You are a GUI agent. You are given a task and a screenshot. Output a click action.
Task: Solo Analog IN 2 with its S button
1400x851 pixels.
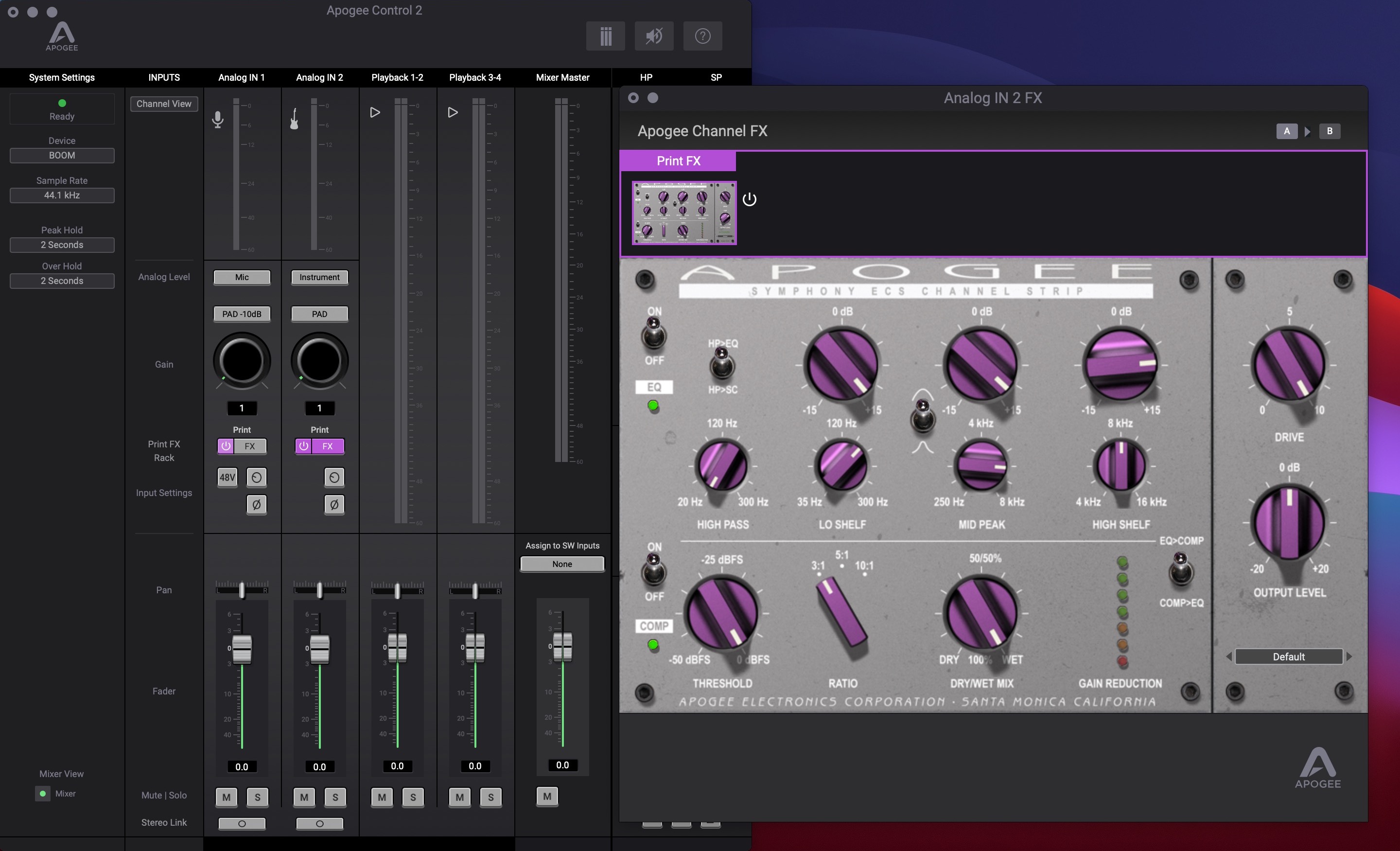pyautogui.click(x=334, y=797)
